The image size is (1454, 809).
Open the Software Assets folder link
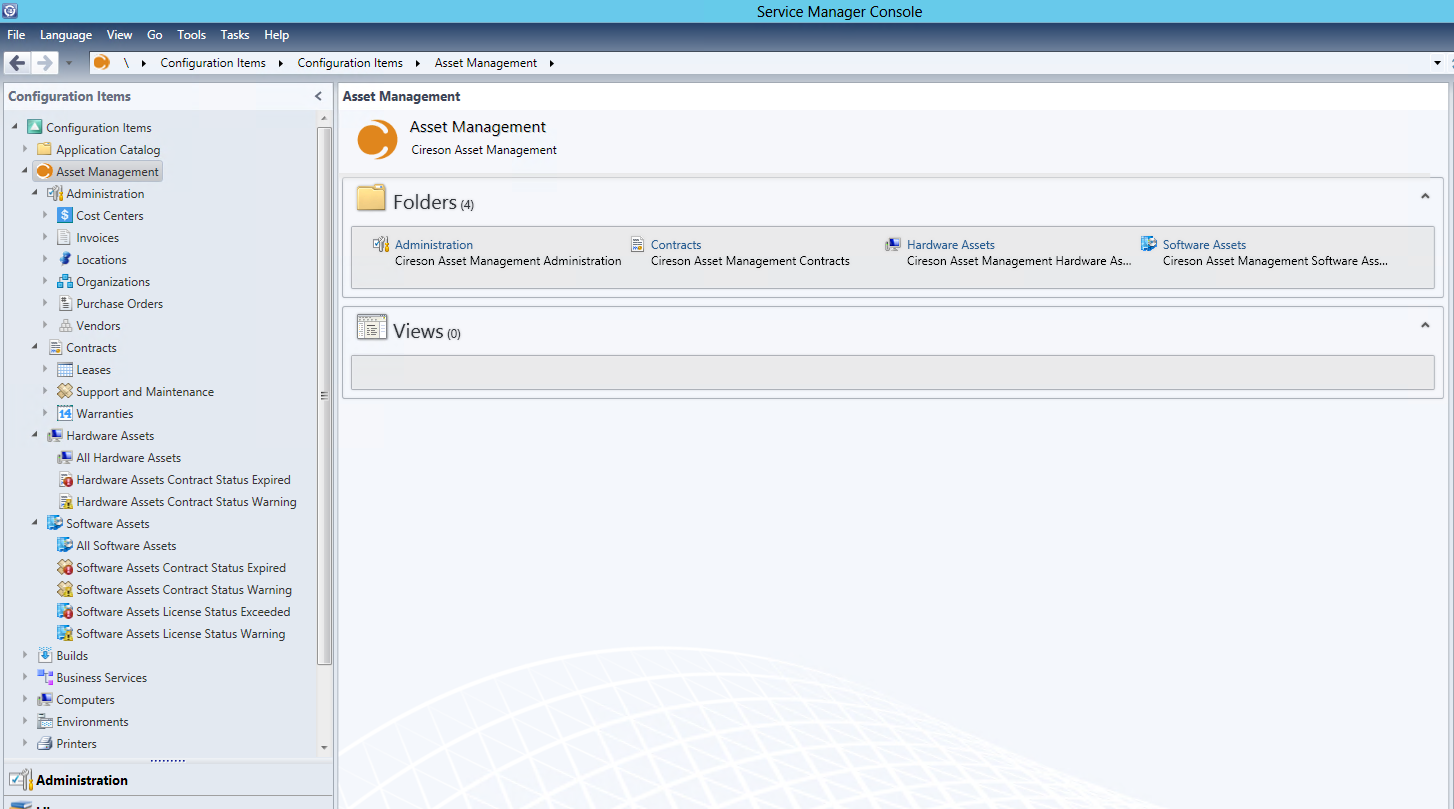point(1204,245)
